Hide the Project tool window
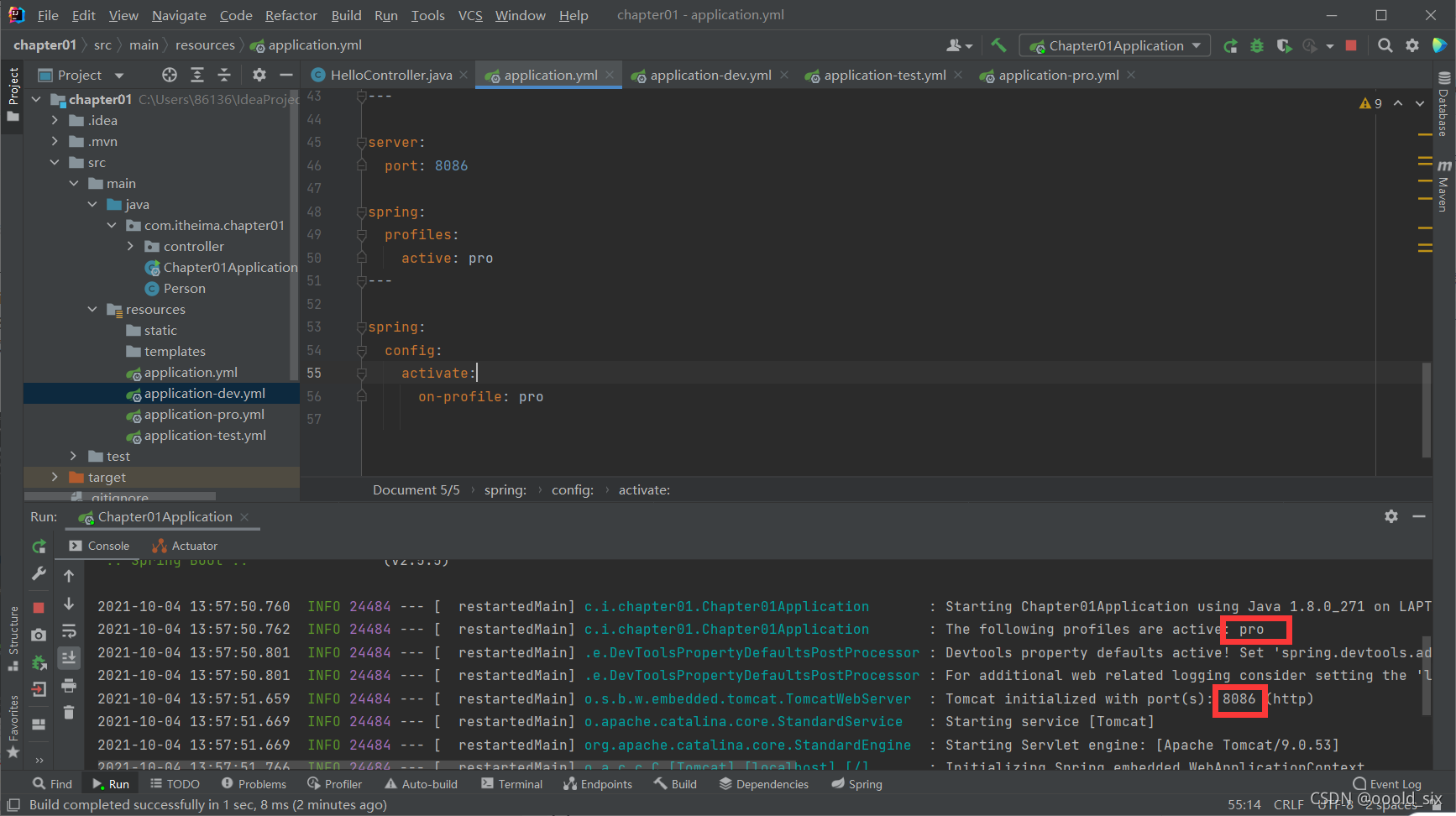 click(285, 75)
